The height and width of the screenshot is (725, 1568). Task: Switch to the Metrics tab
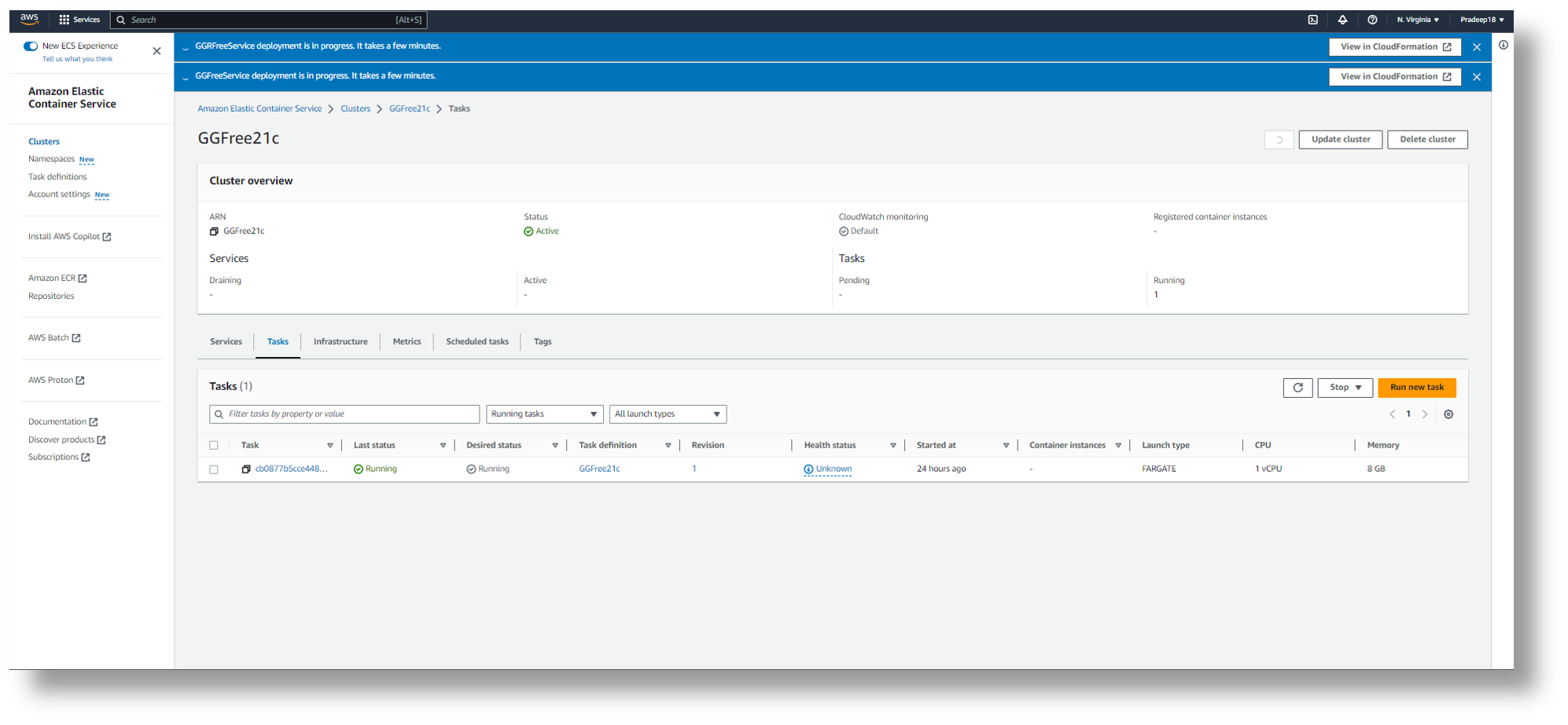tap(407, 342)
